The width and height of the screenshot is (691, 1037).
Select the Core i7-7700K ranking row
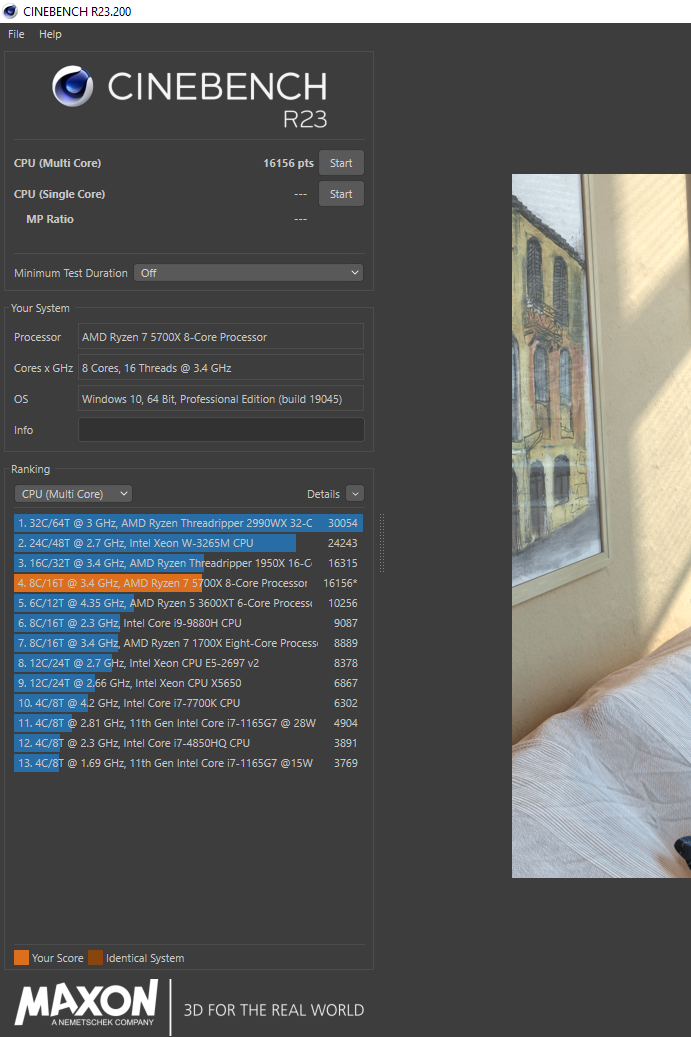(188, 703)
